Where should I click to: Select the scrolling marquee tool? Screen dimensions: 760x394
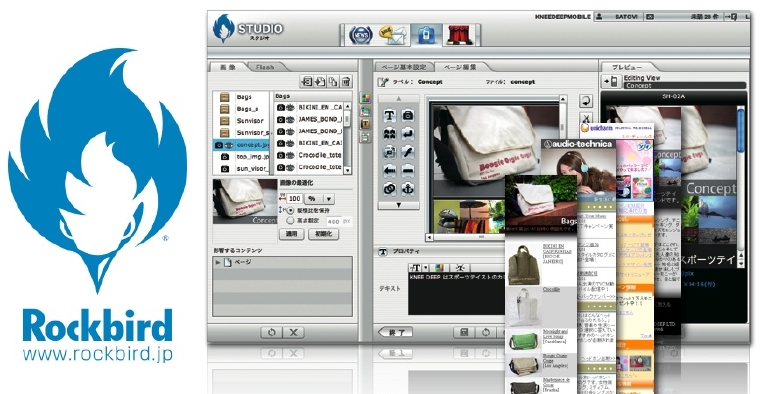pos(390,152)
